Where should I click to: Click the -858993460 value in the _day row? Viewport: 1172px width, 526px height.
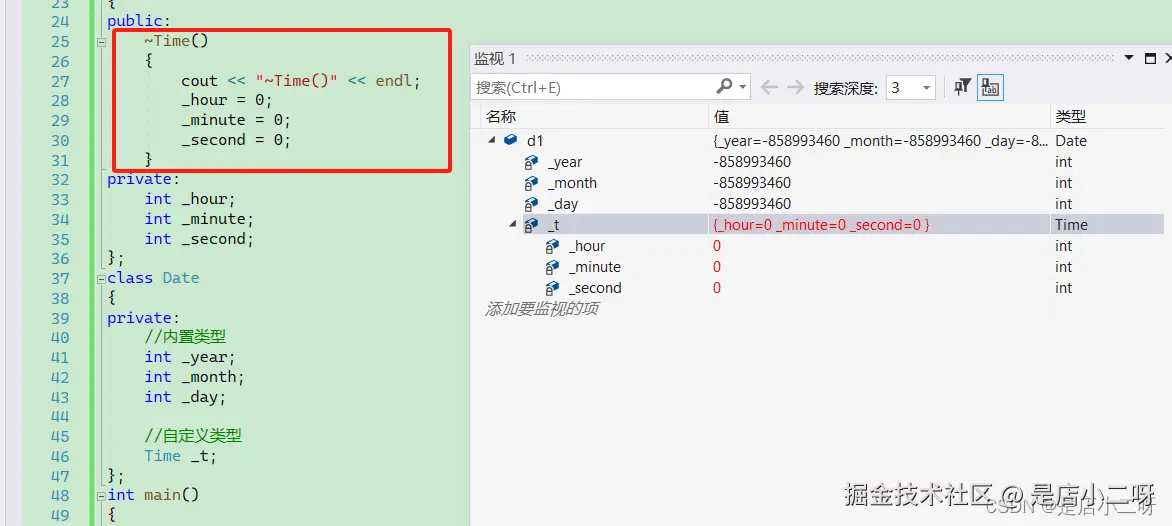coord(752,204)
